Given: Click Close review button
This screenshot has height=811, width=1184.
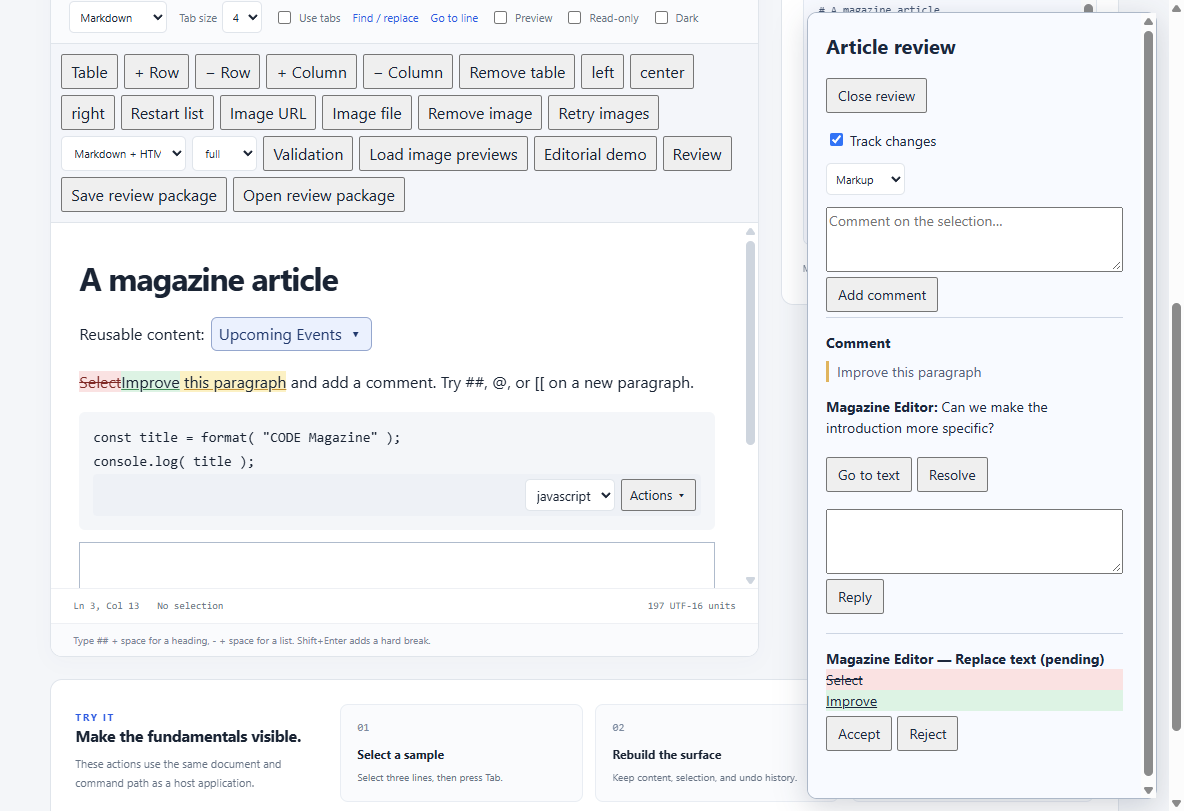Looking at the screenshot, I should pos(876,96).
